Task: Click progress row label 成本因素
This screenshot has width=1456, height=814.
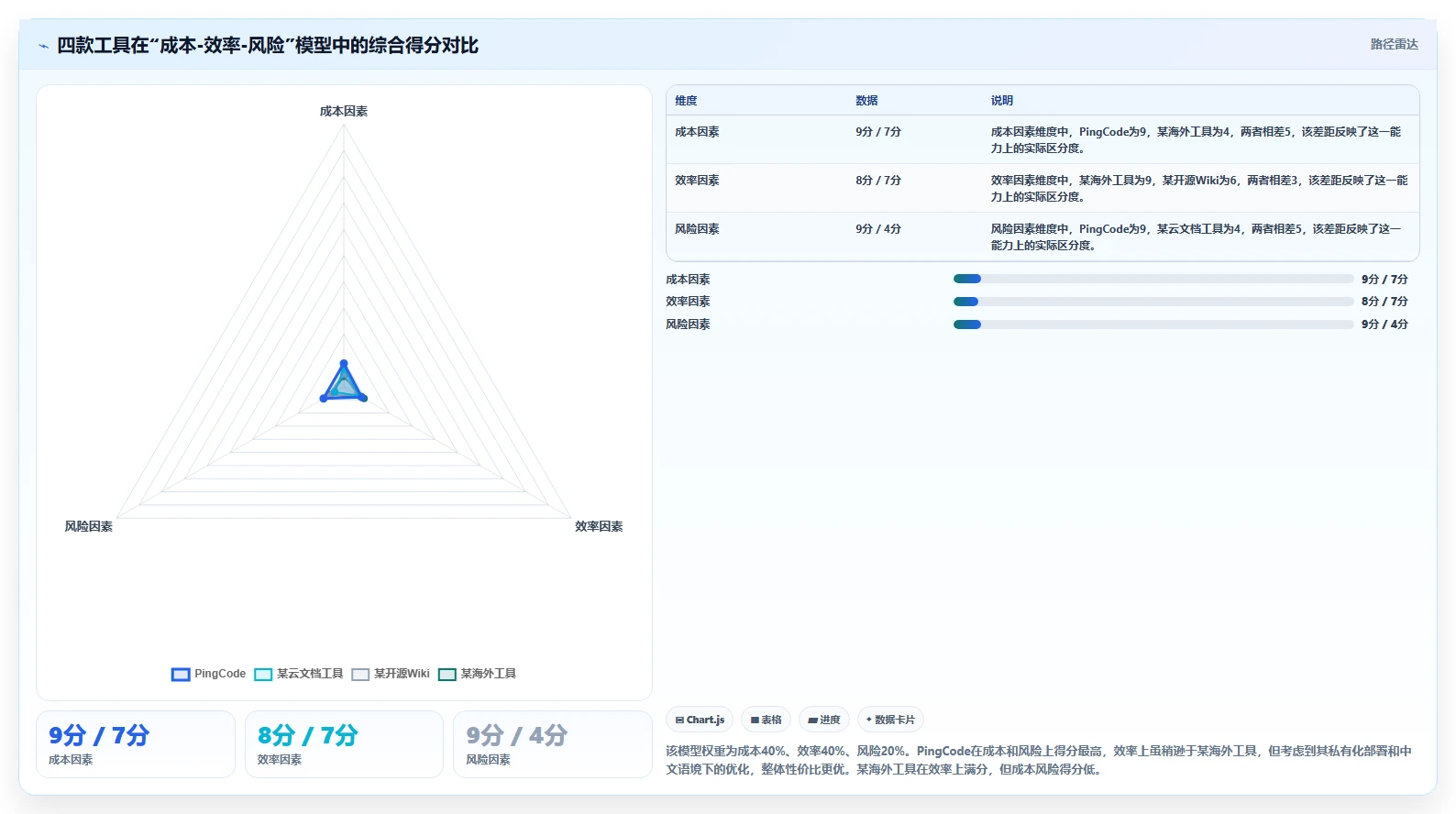Action: coord(688,280)
